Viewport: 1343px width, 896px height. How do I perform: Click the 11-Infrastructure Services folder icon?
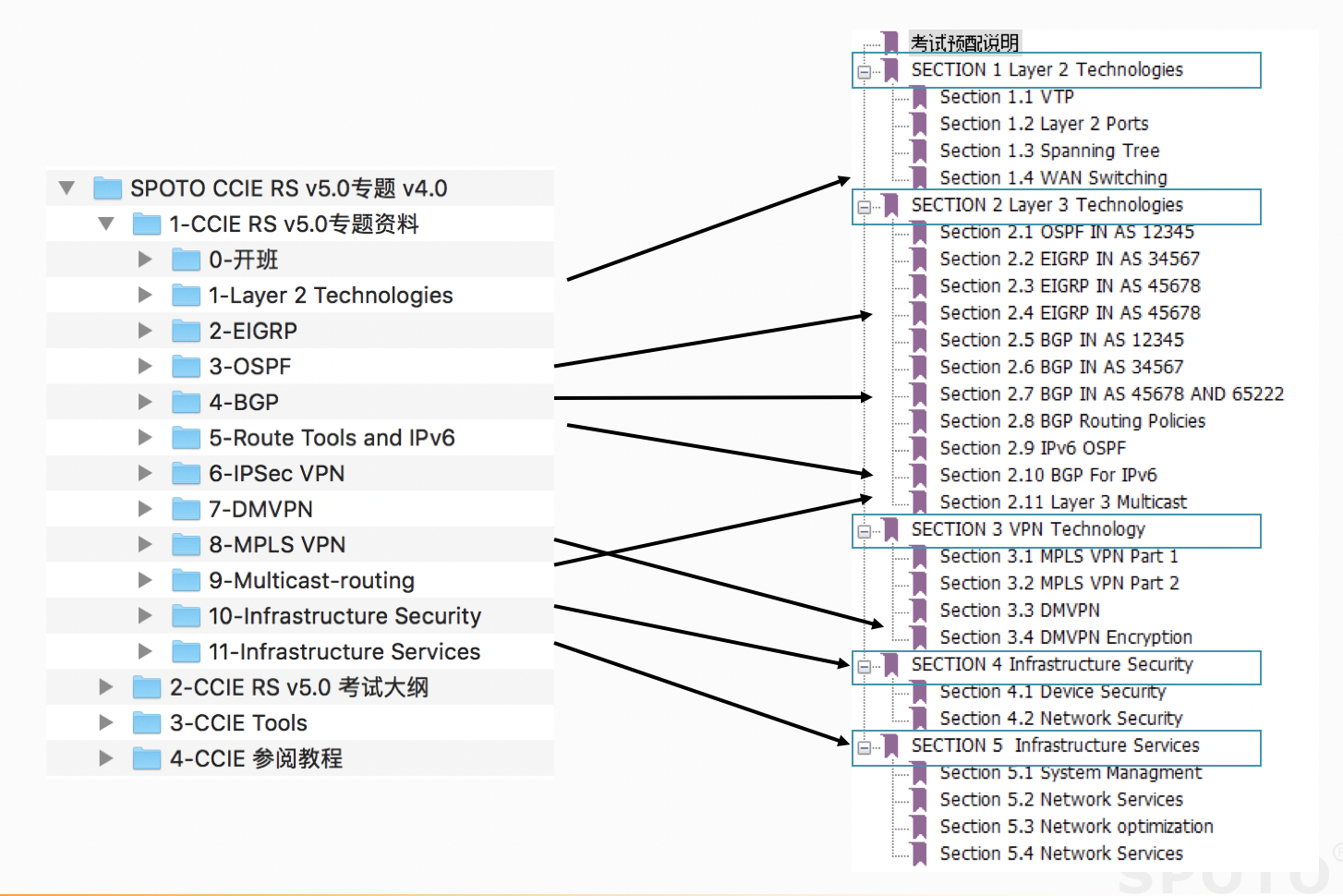point(187,652)
